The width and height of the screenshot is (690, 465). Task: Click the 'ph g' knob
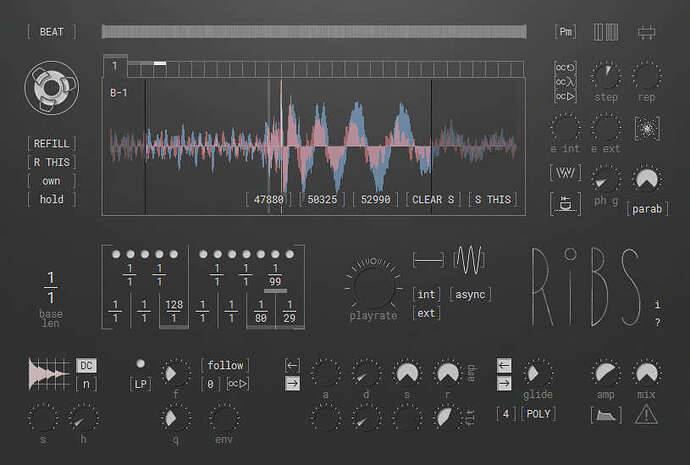(x=606, y=179)
